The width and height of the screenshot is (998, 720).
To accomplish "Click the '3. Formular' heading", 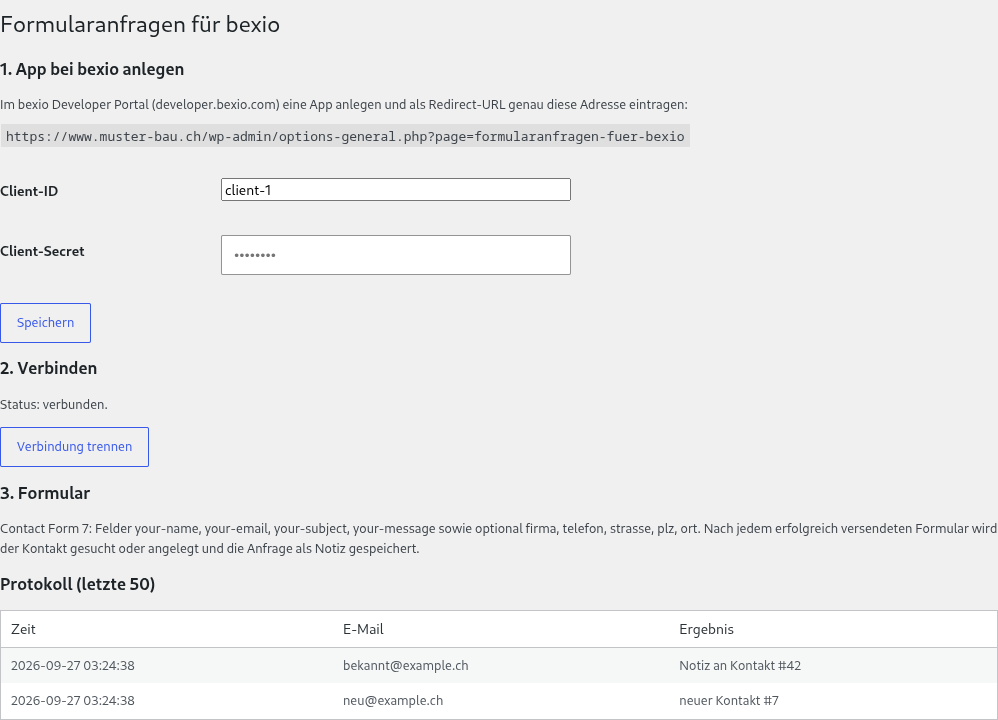I will coord(45,493).
